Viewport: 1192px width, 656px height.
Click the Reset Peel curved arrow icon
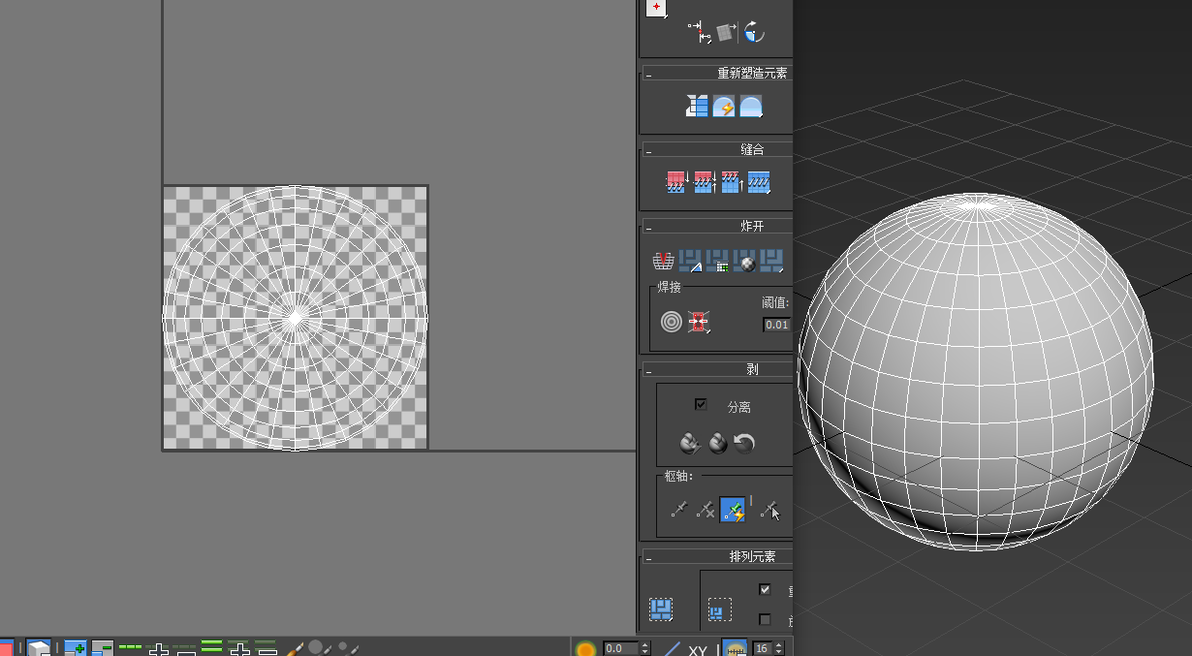coord(744,442)
